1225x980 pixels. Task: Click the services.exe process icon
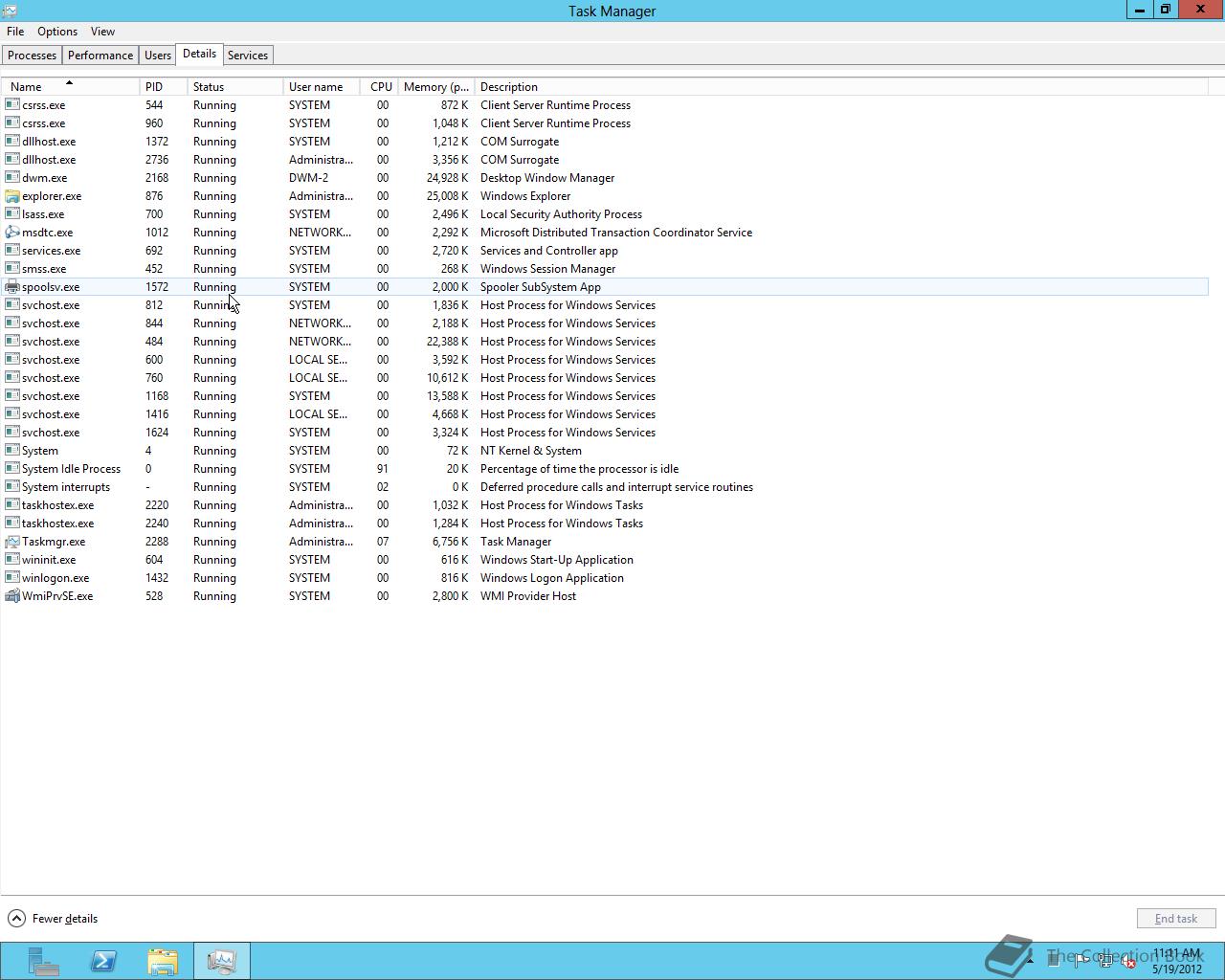coord(12,251)
